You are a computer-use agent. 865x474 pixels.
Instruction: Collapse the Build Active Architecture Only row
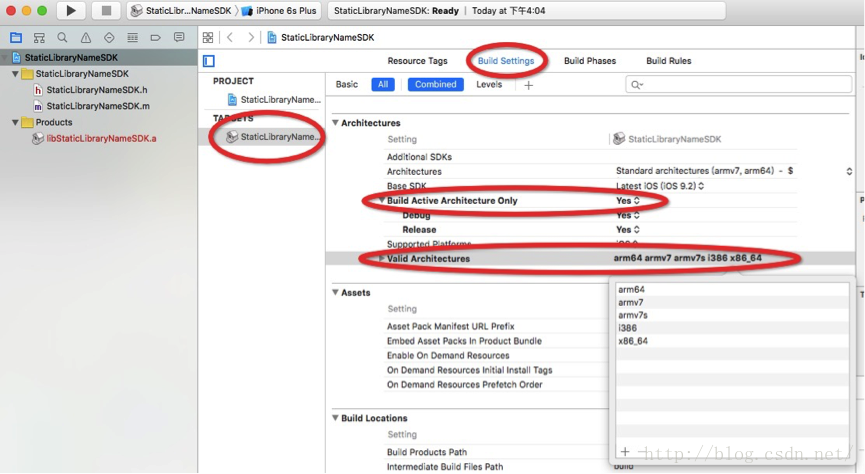[x=381, y=200]
